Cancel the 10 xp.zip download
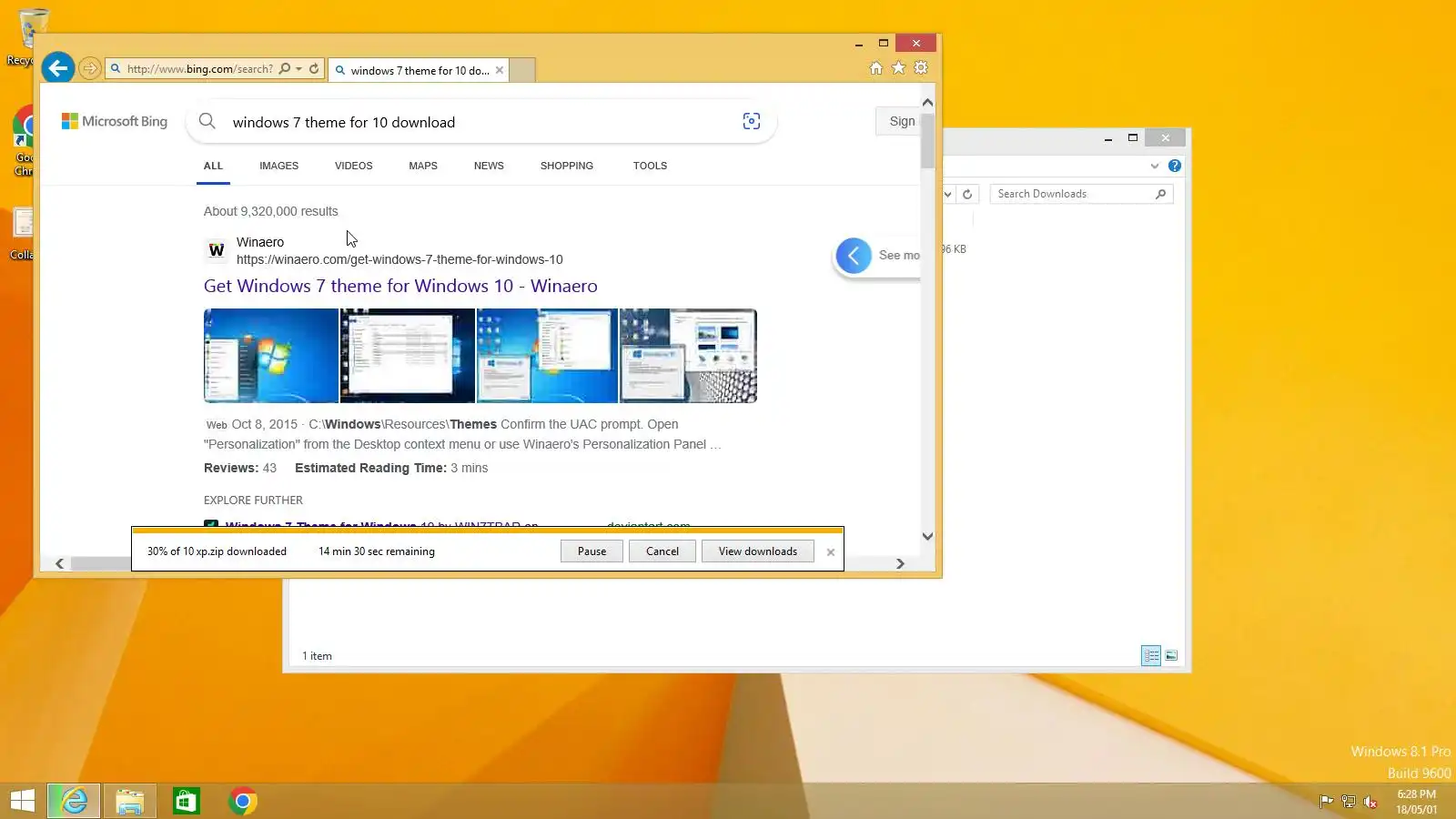The height and width of the screenshot is (819, 1456). click(662, 551)
